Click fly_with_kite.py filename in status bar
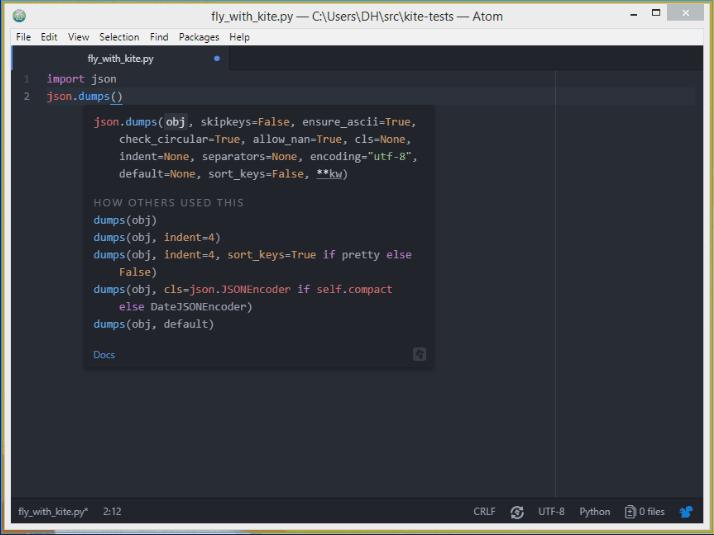This screenshot has height=535, width=714. pyautogui.click(x=53, y=511)
